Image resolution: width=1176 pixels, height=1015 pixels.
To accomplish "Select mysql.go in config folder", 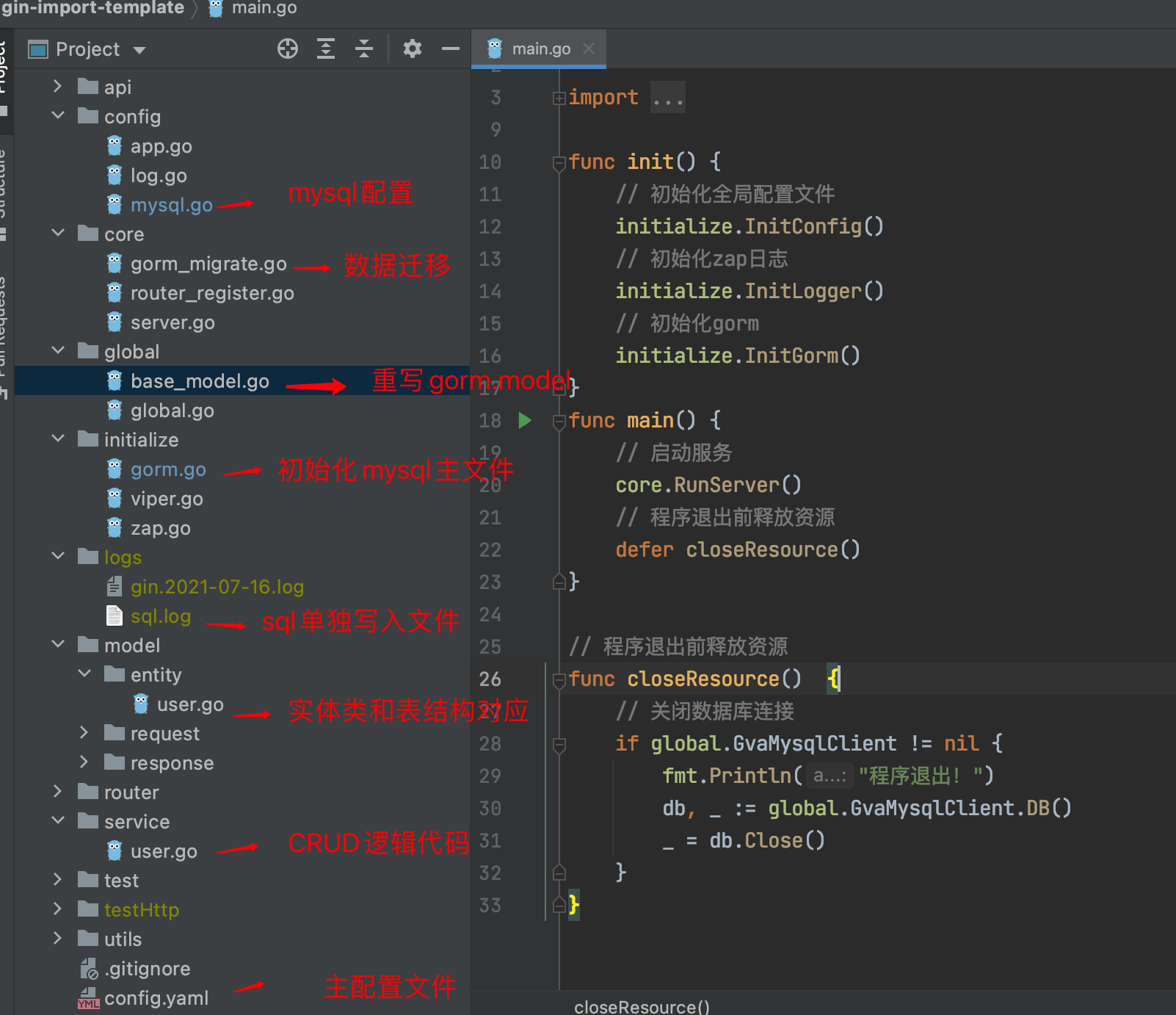I will 171,205.
